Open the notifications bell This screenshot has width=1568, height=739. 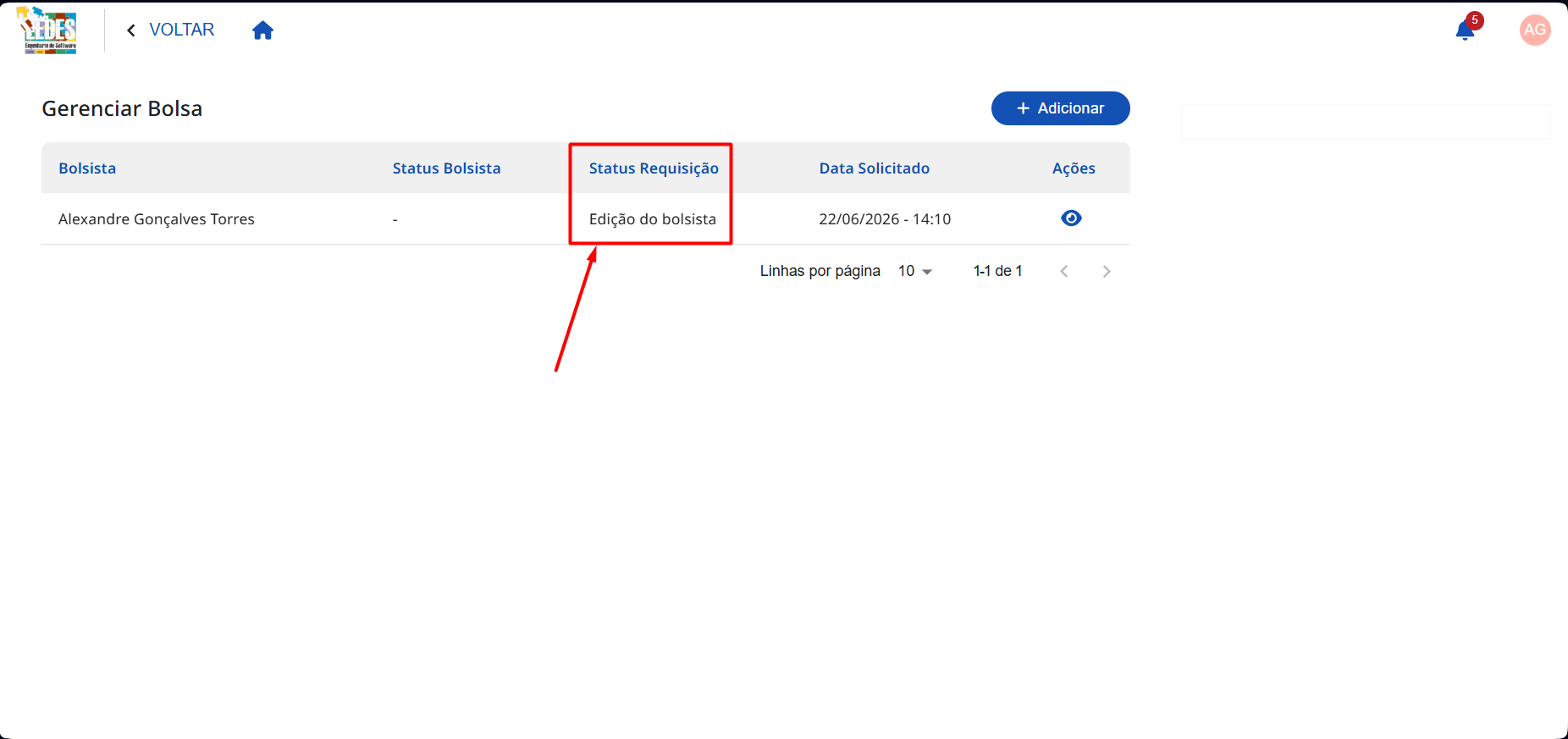pos(1465,31)
